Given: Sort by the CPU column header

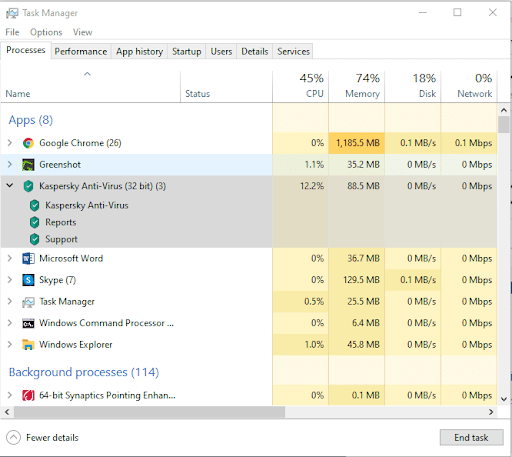Looking at the screenshot, I should tap(301, 87).
